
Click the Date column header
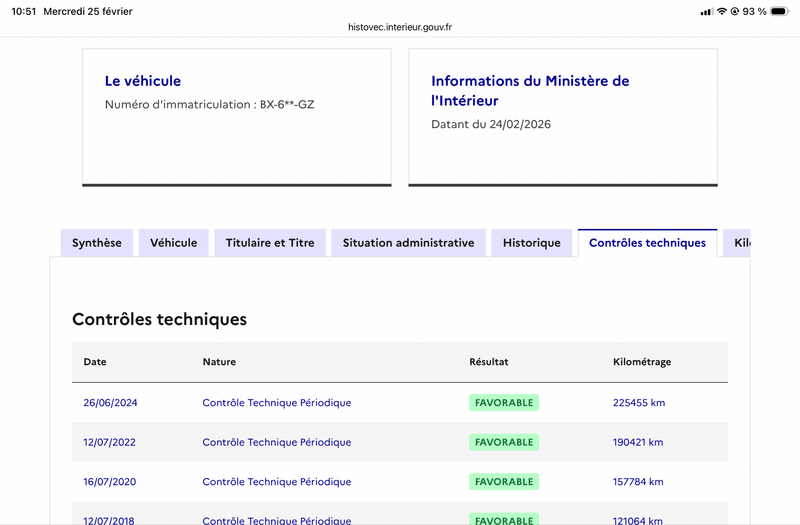[x=95, y=362]
